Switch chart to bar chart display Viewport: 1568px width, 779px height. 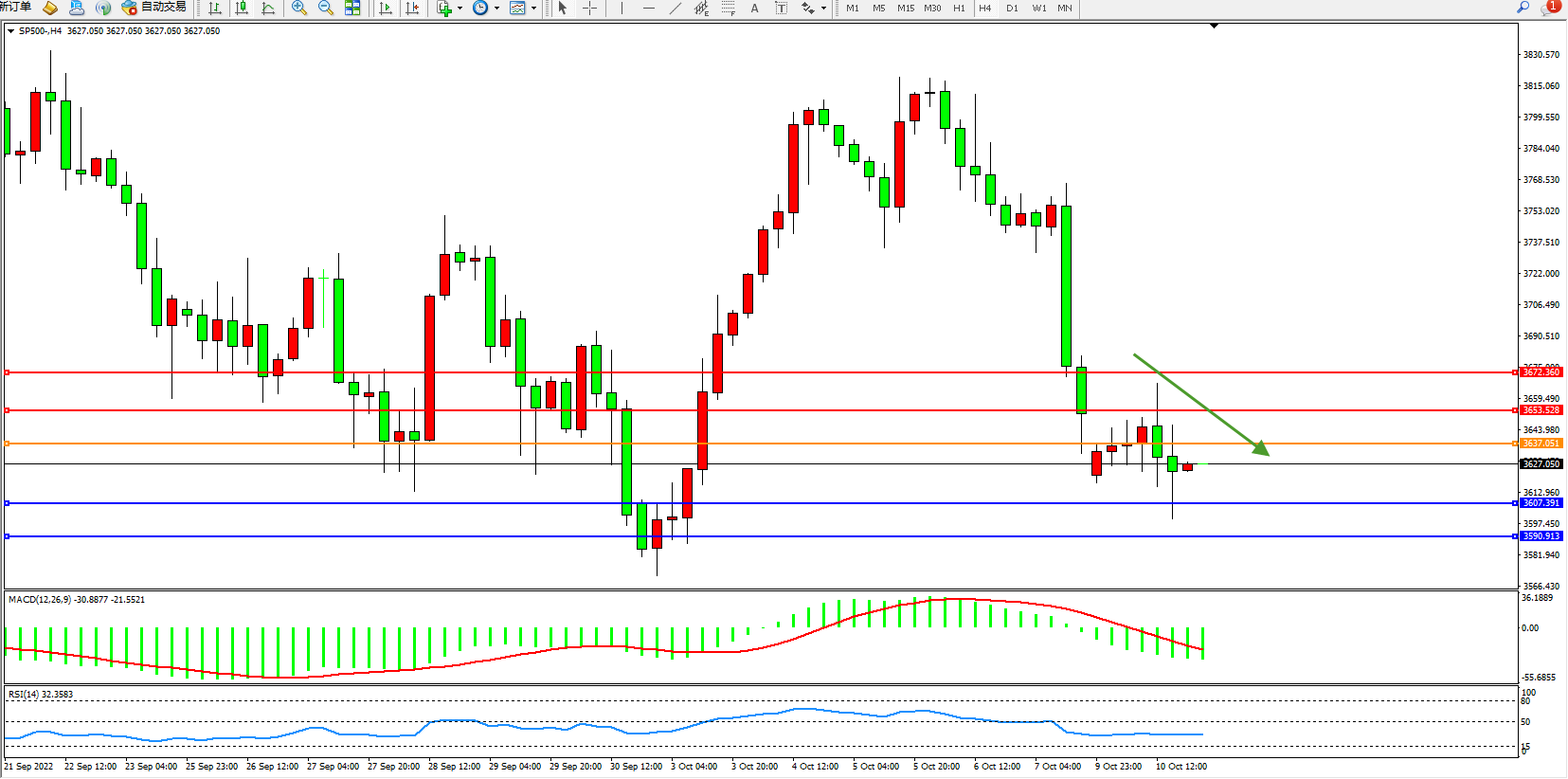pyautogui.click(x=215, y=9)
